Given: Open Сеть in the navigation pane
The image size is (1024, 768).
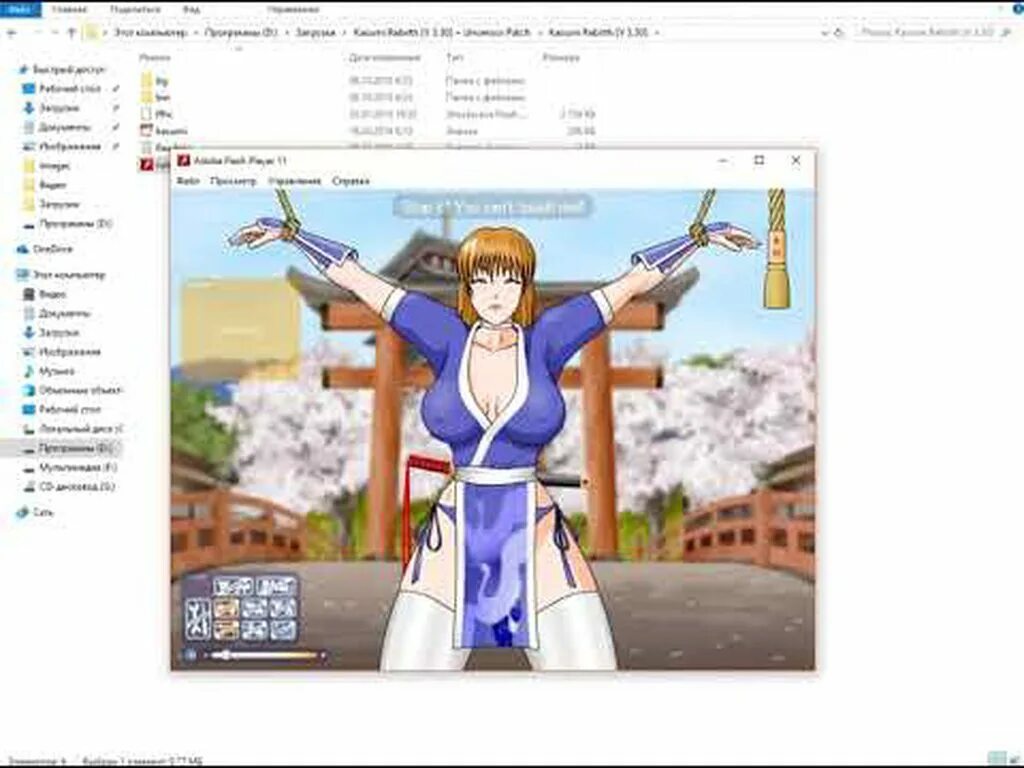Looking at the screenshot, I should (x=43, y=512).
